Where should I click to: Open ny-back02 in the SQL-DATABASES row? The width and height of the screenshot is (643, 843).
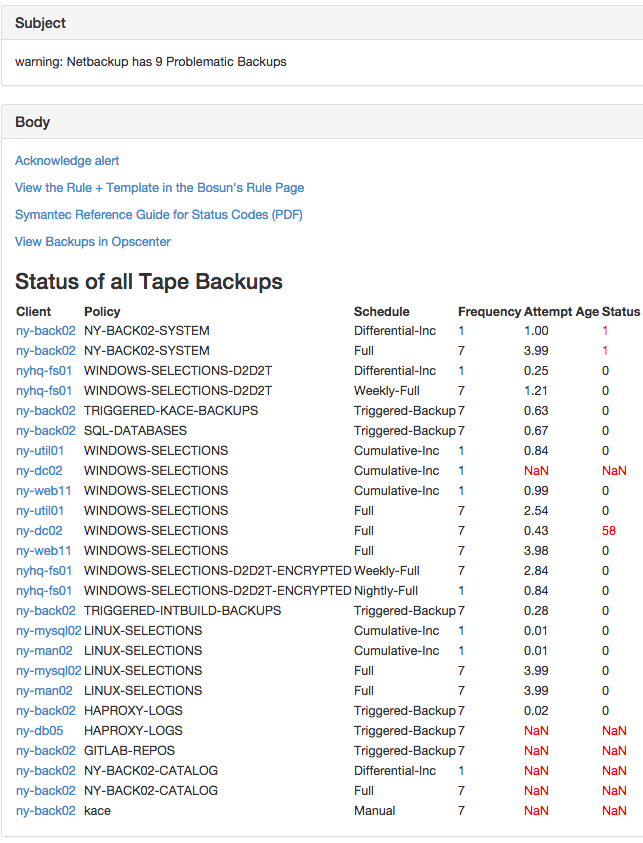pyautogui.click(x=45, y=431)
